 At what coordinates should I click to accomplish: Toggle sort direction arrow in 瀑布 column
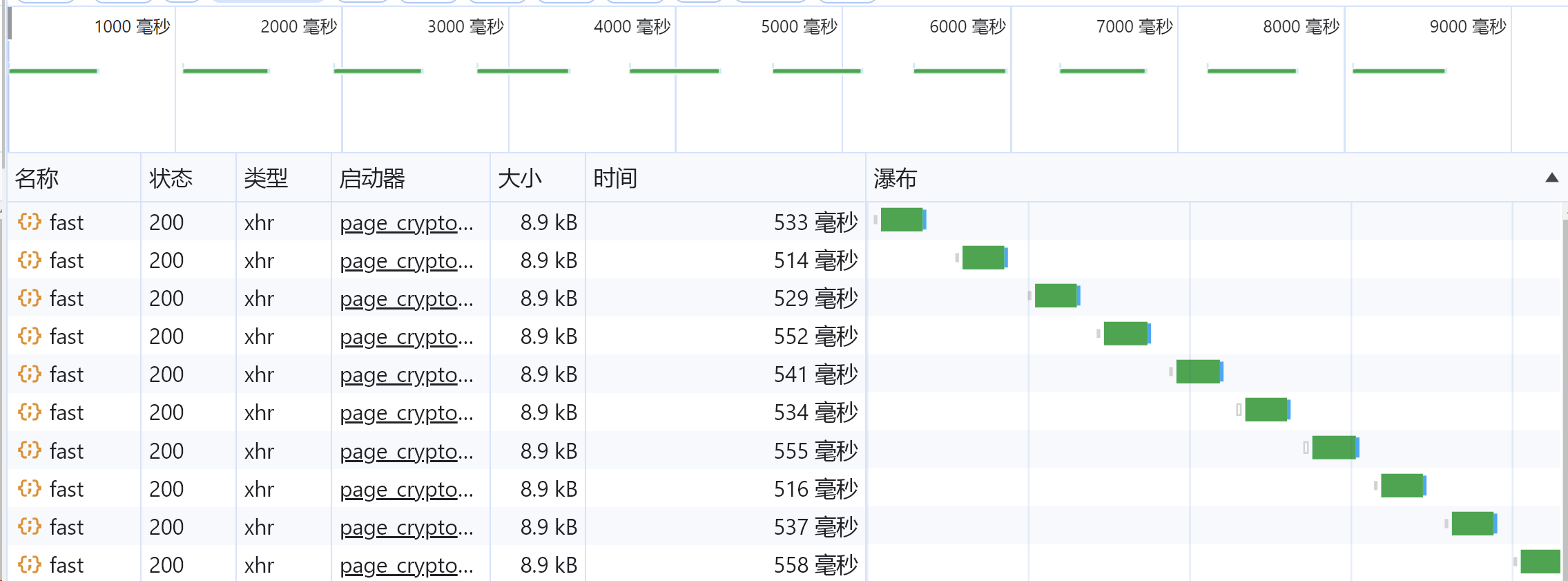point(1551,178)
